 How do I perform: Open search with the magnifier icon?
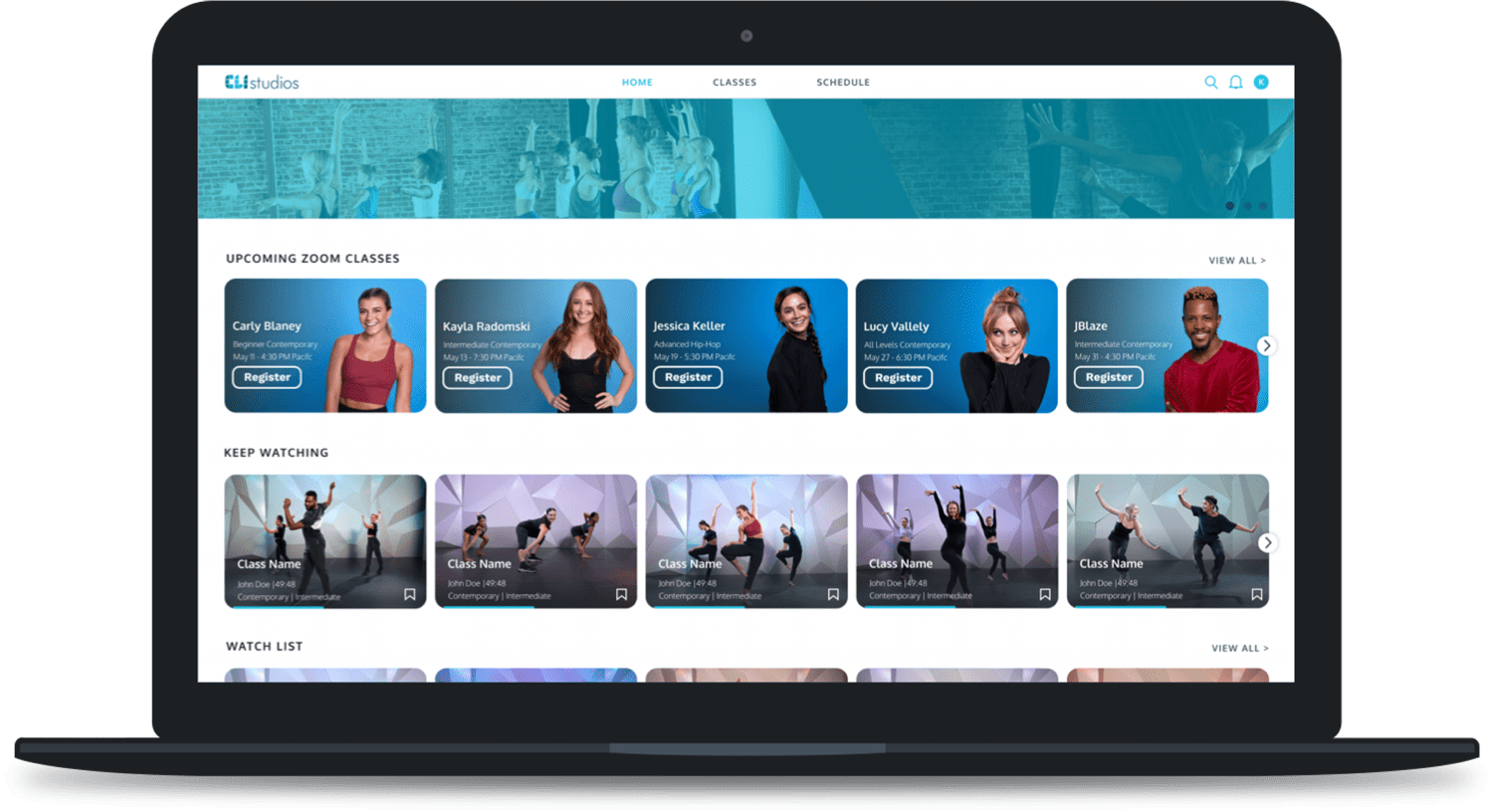[x=1210, y=83]
